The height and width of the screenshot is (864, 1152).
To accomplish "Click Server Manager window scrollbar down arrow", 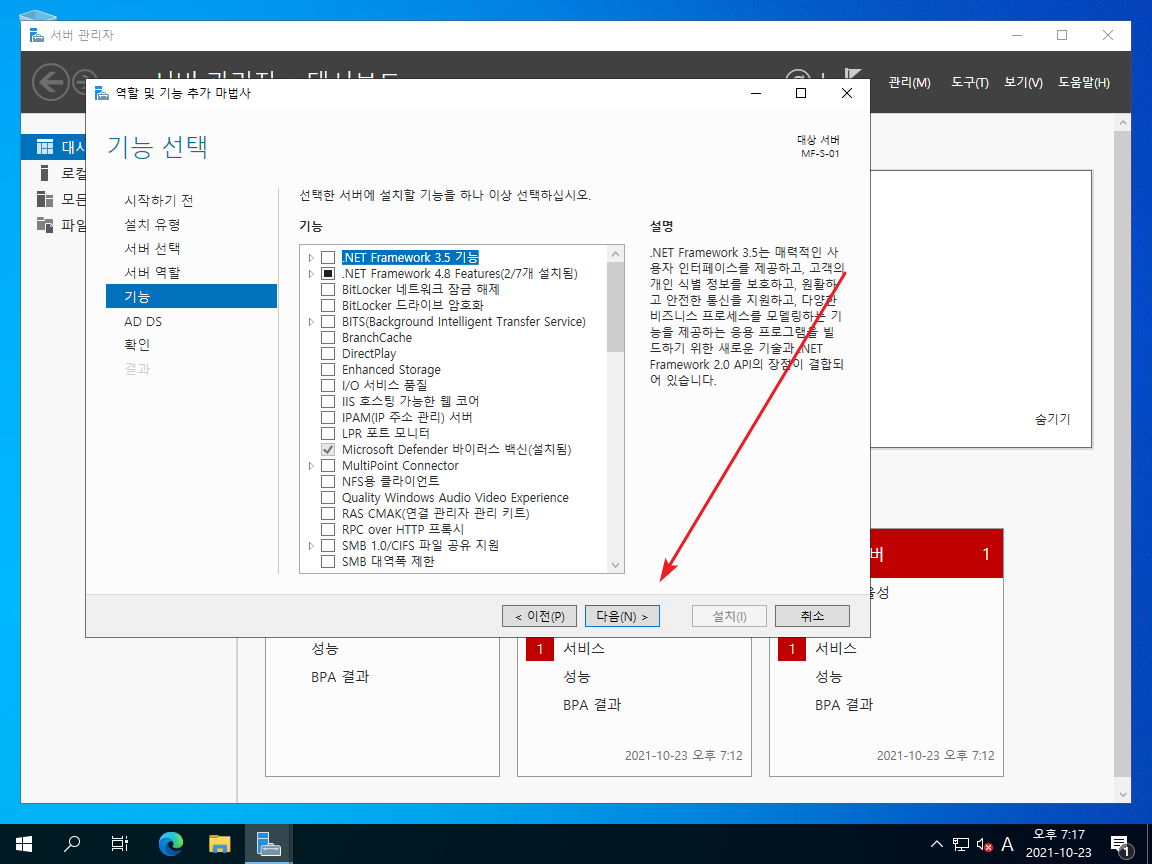I will (x=1123, y=794).
